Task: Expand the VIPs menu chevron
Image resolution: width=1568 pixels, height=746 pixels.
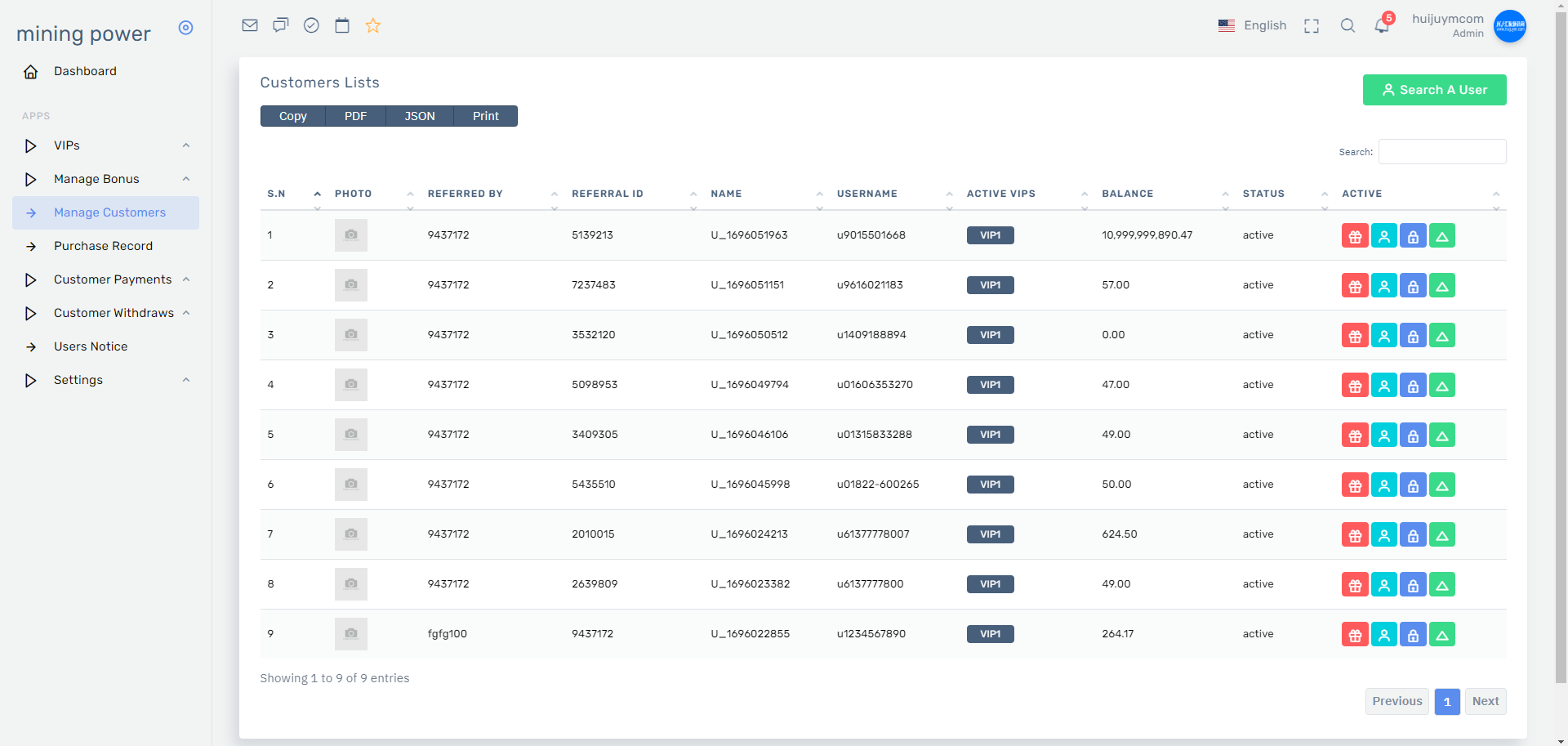Action: 186,145
